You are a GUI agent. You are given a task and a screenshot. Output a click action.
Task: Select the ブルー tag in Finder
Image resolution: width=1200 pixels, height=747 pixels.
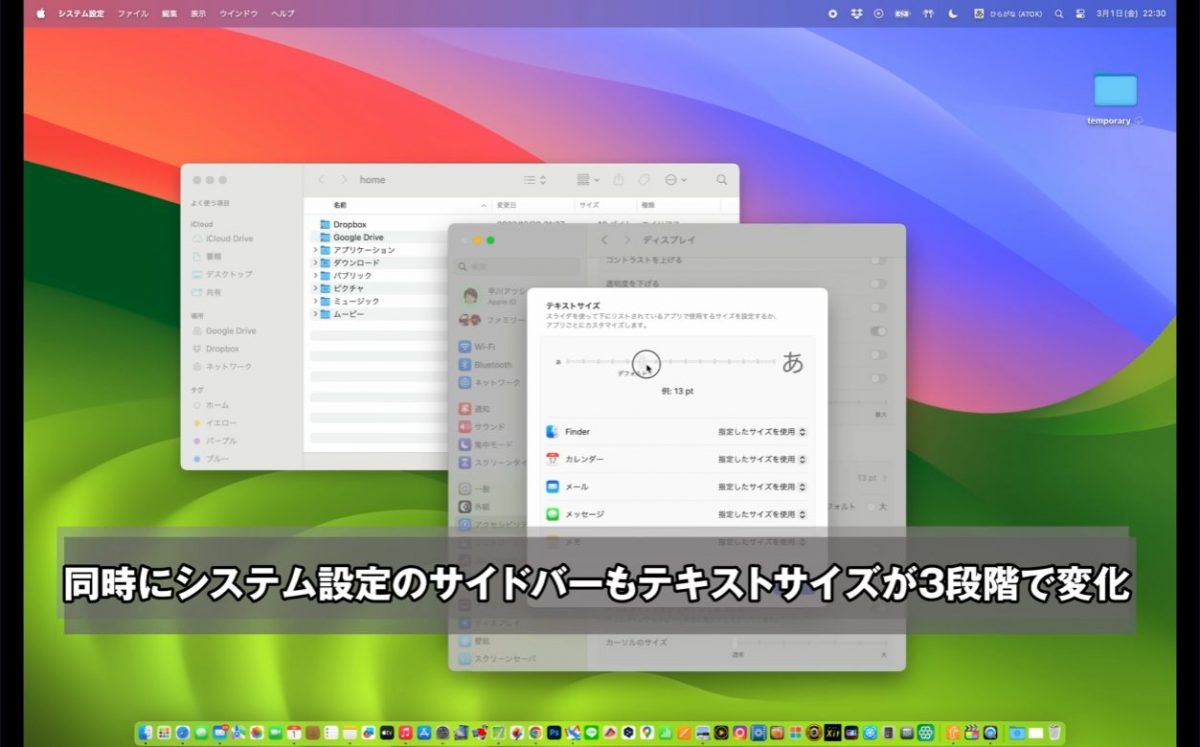tap(210, 459)
